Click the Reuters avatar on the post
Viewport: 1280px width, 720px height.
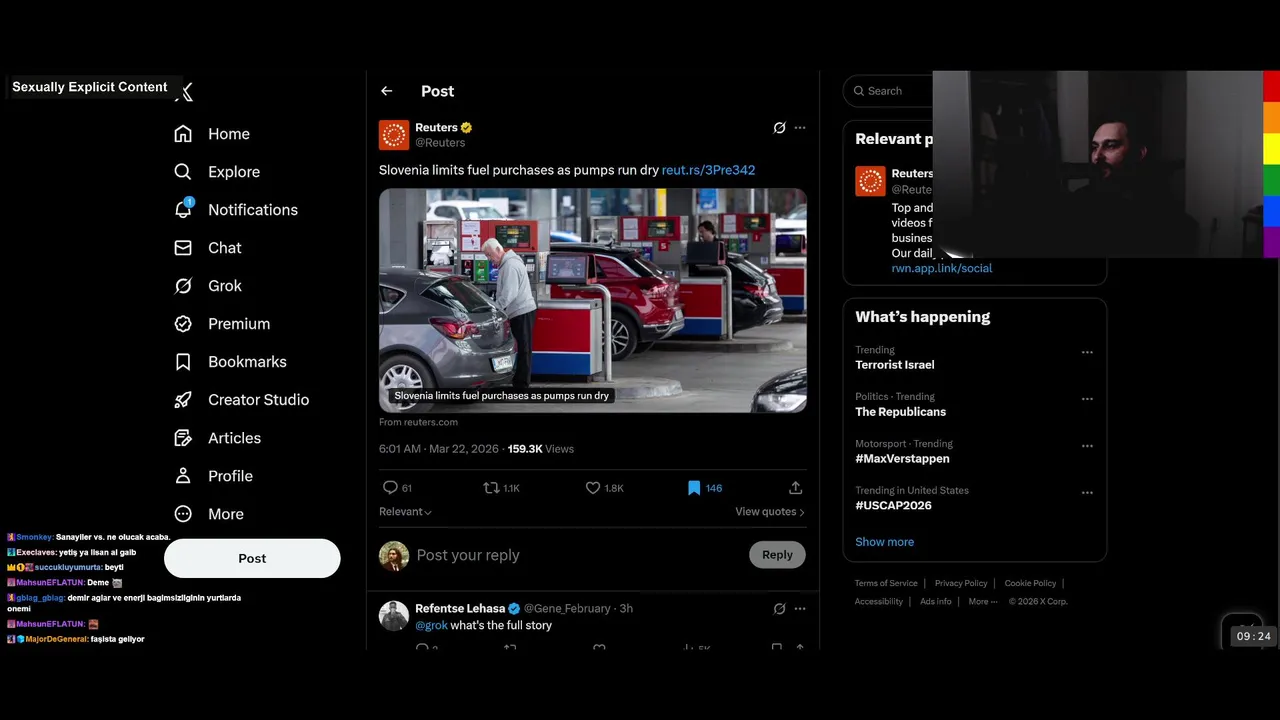(x=394, y=135)
